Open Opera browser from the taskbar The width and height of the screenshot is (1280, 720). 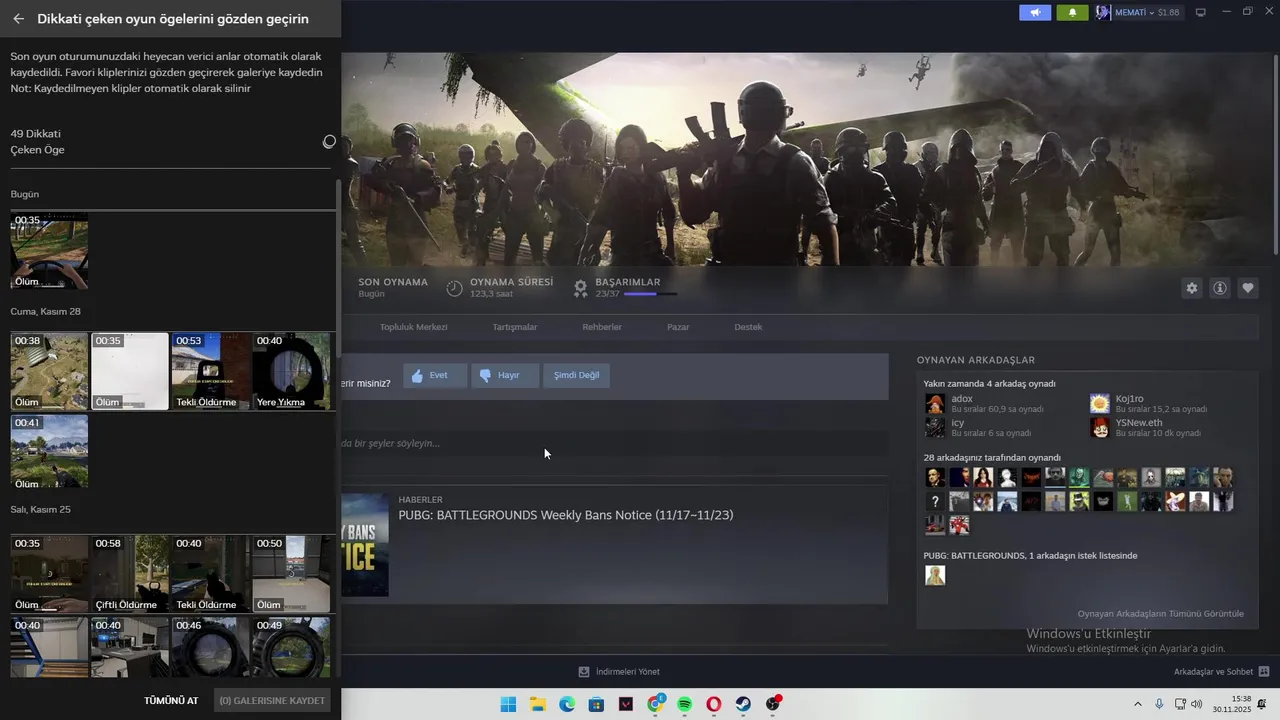[714, 704]
